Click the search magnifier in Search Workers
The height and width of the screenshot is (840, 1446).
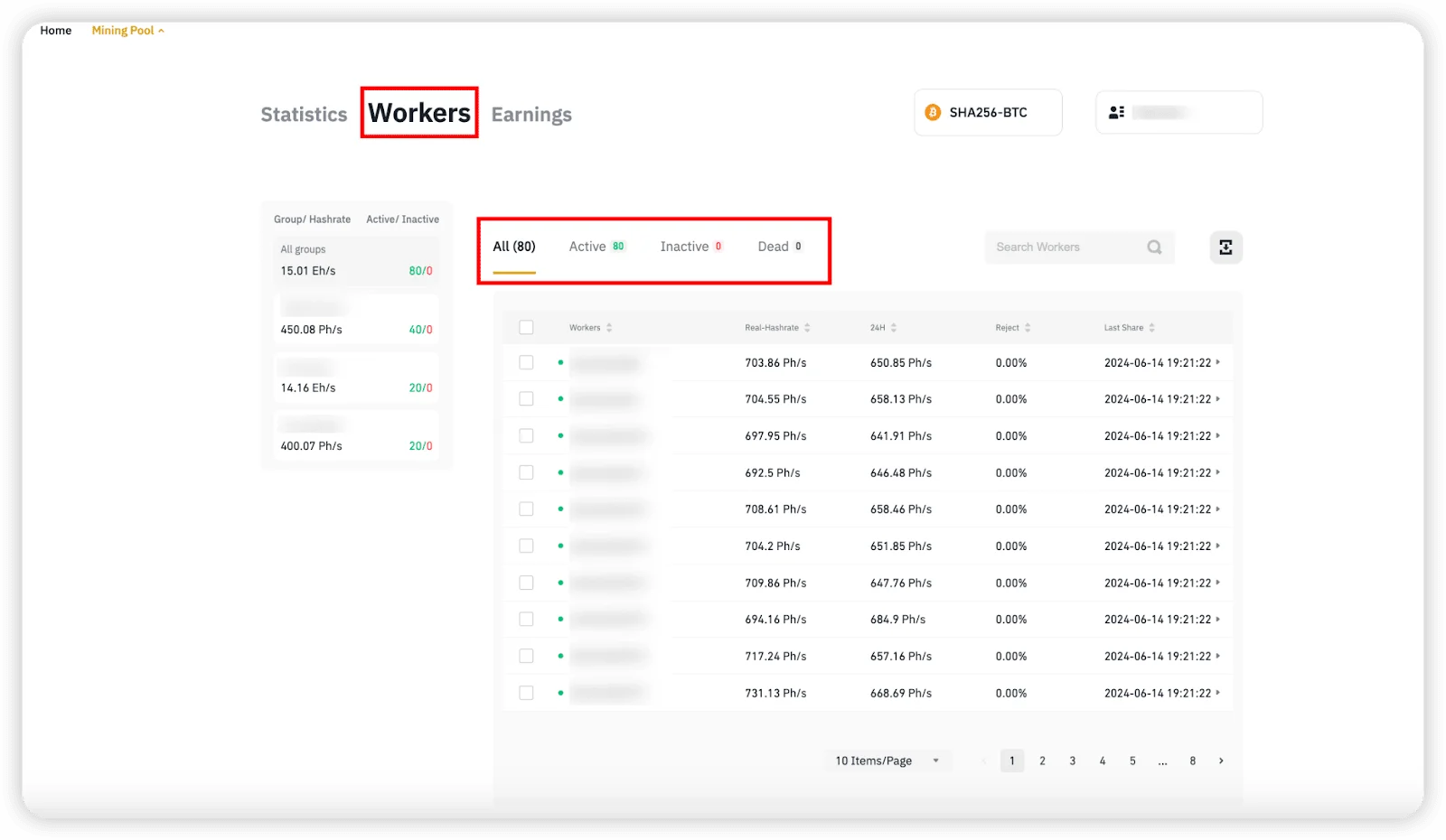tap(1154, 247)
